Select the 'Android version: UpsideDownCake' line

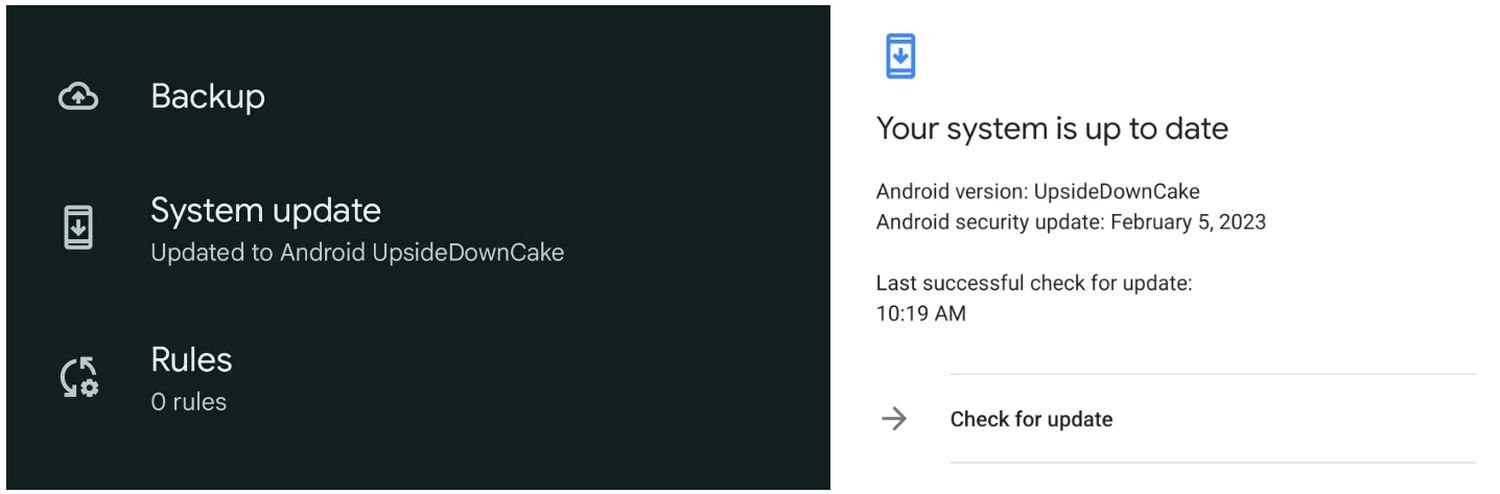tap(1037, 192)
